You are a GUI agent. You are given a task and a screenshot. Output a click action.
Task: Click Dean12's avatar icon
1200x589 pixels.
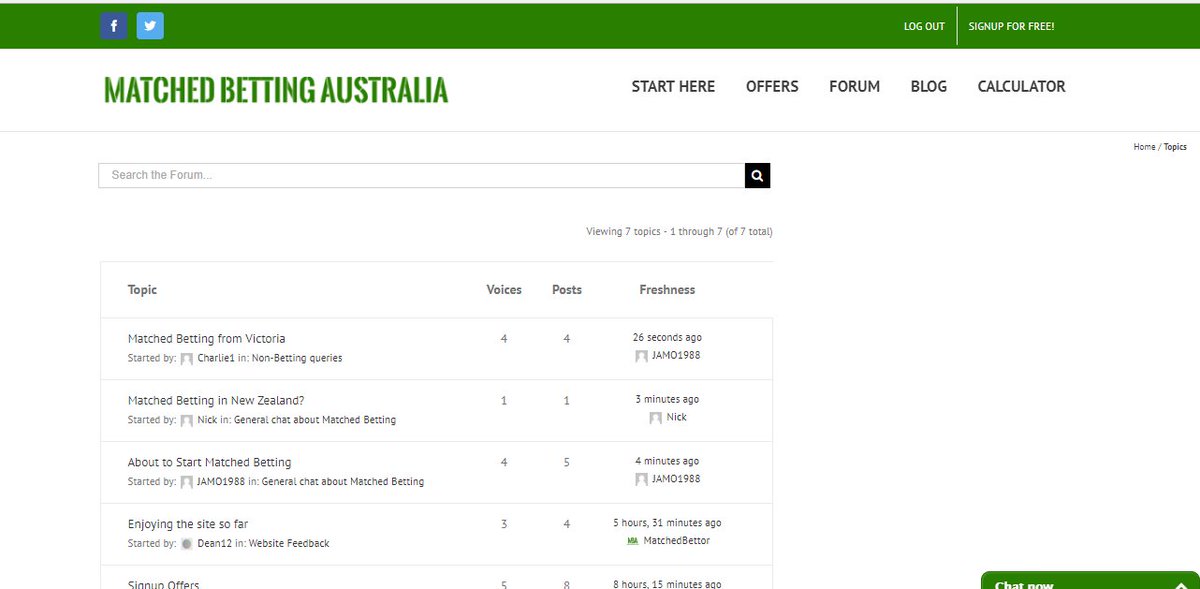coord(186,544)
